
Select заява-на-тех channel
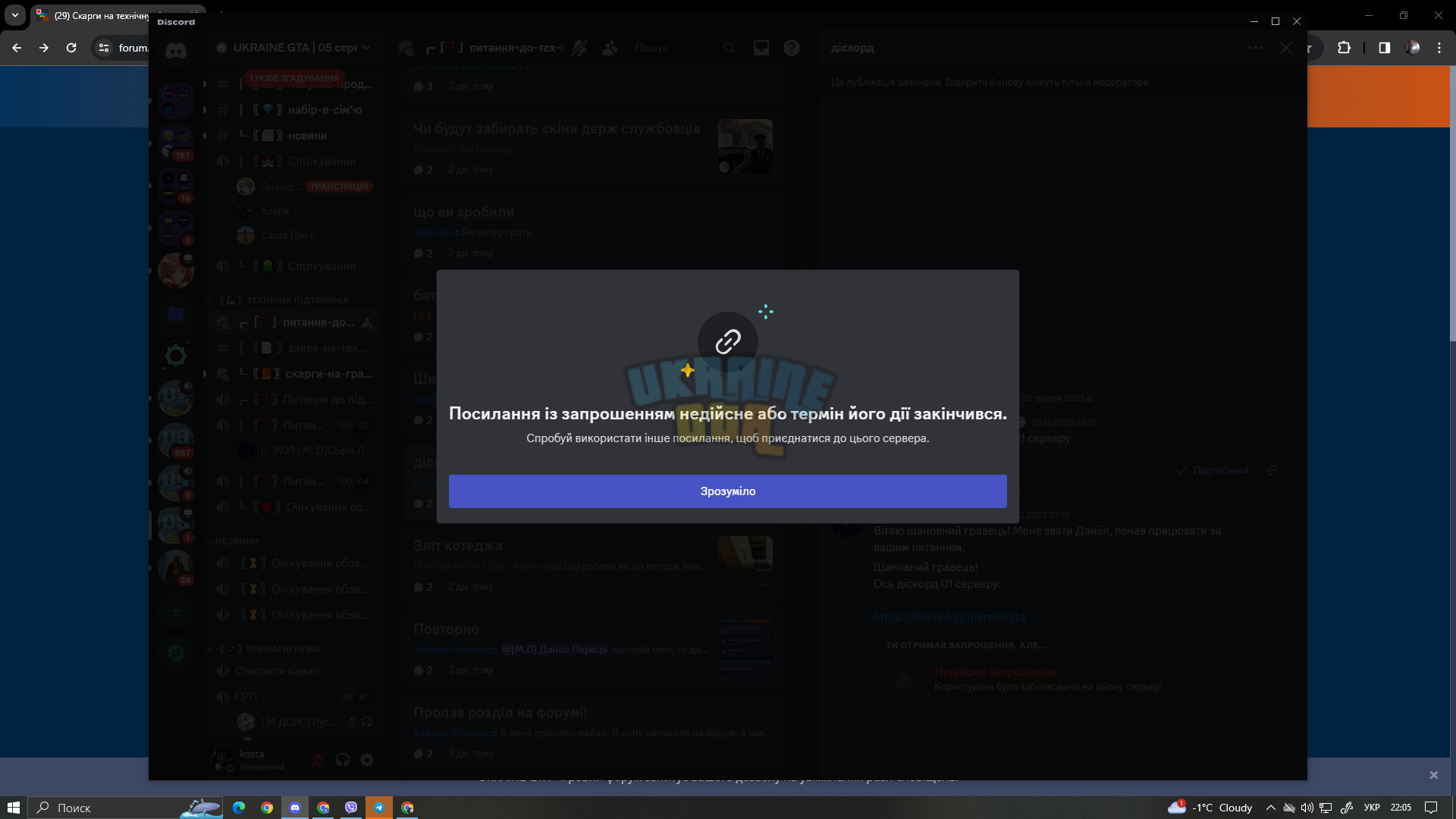click(294, 348)
